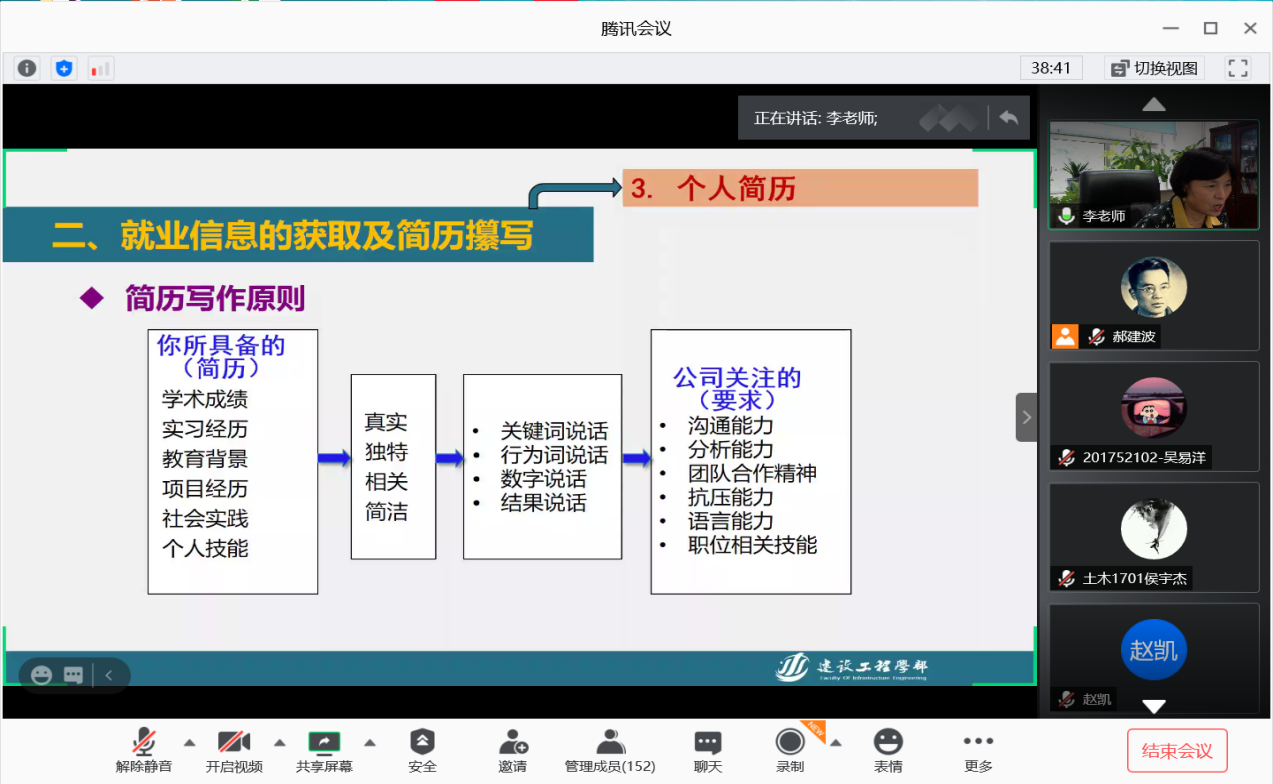Switch view with 切换视图 button
Viewport: 1273px width, 784px height.
[1155, 68]
